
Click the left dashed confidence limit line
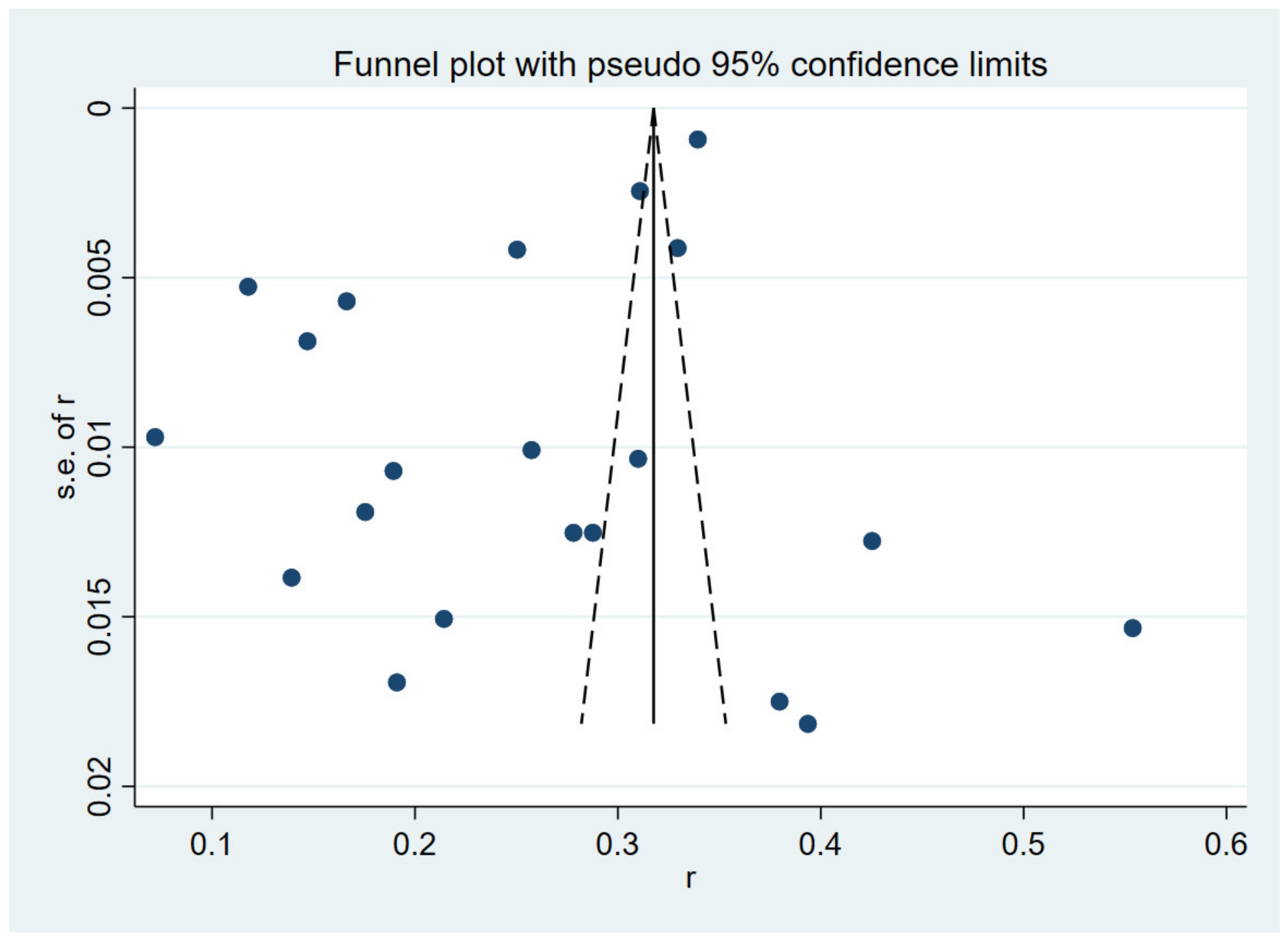[x=610, y=484]
